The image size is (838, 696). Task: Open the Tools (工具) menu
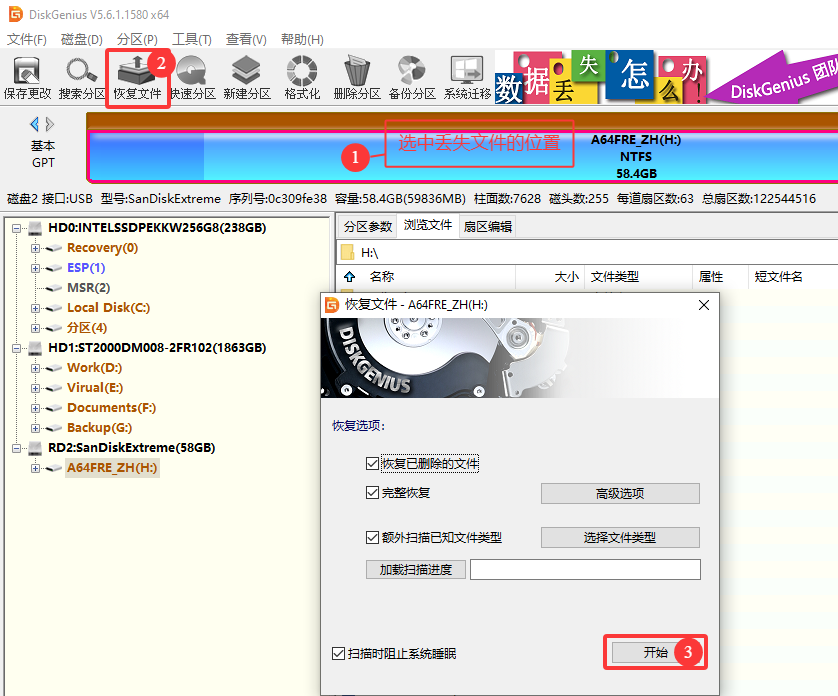point(192,40)
